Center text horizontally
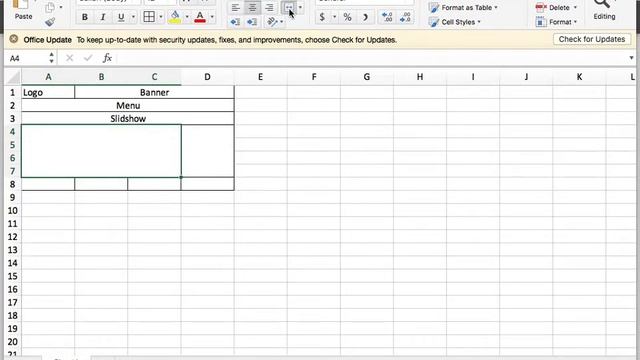Screen dimensions: 640x360 [252, 7]
